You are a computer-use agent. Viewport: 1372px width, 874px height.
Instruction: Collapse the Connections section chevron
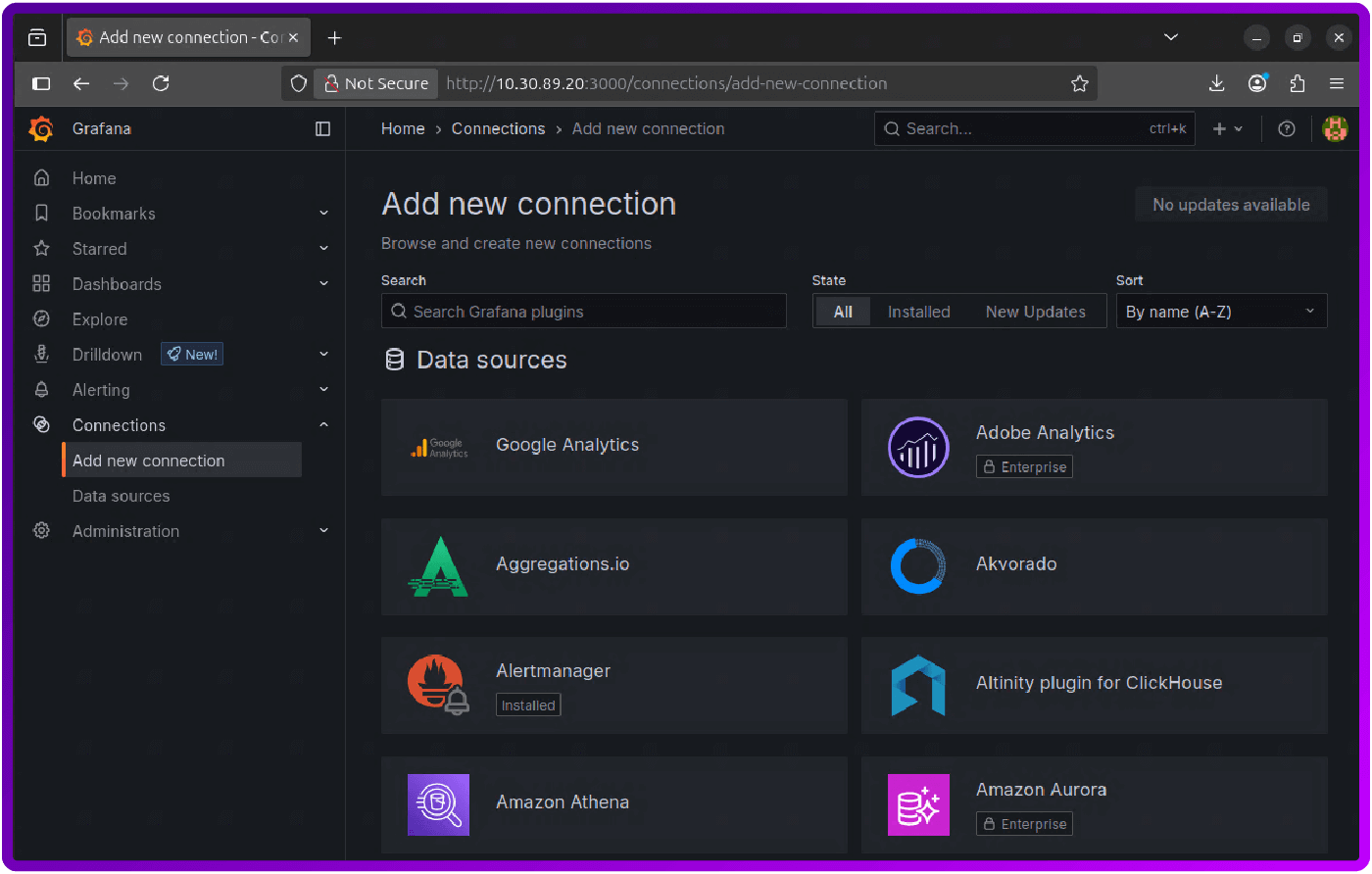(323, 424)
